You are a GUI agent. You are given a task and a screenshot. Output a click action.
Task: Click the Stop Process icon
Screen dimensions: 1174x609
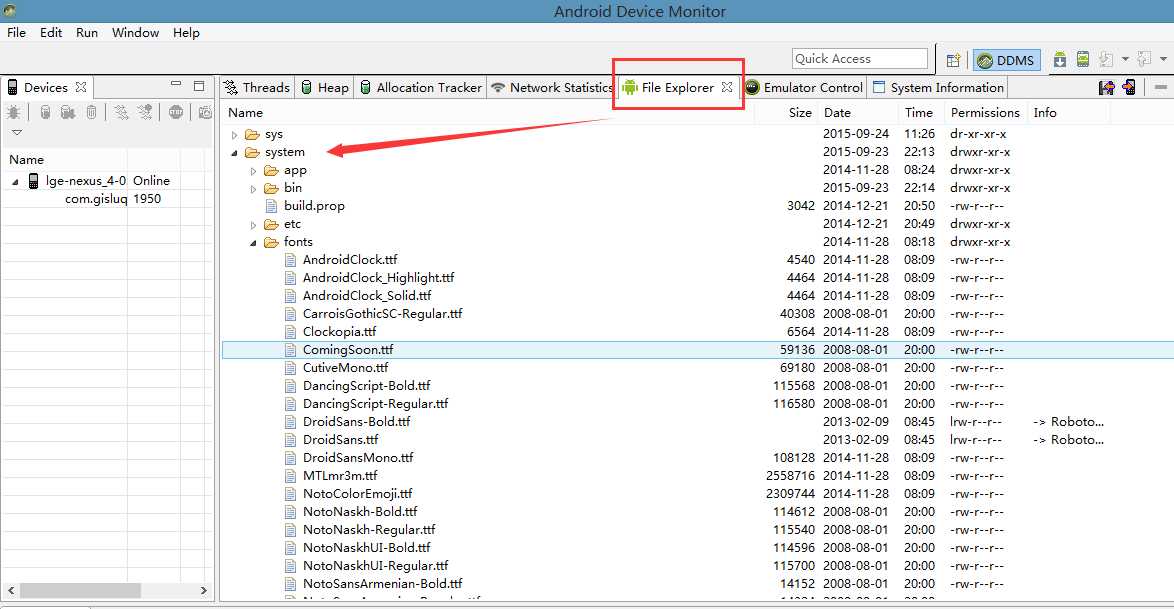pyautogui.click(x=176, y=112)
